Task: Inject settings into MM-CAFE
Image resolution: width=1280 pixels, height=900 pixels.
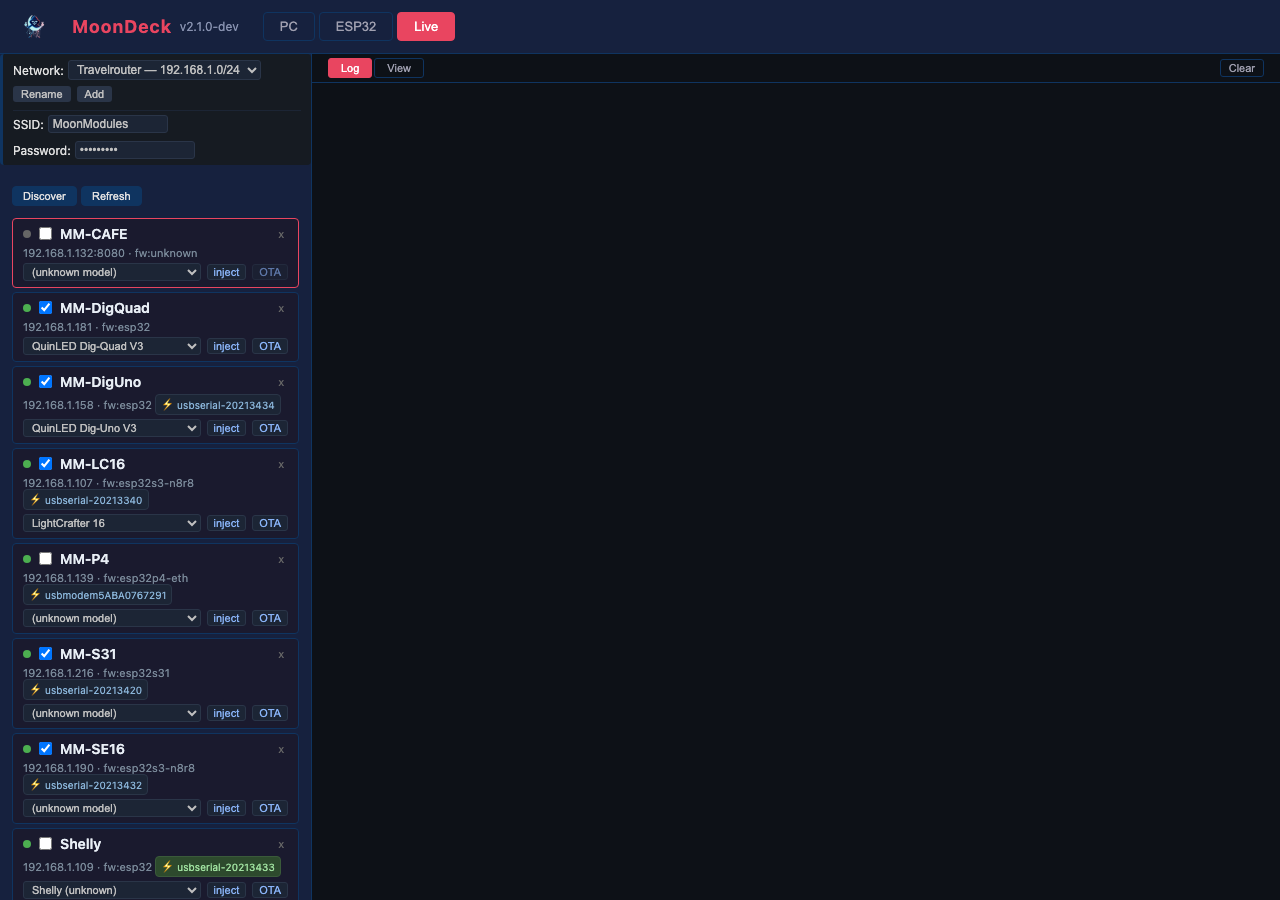Action: pos(227,272)
